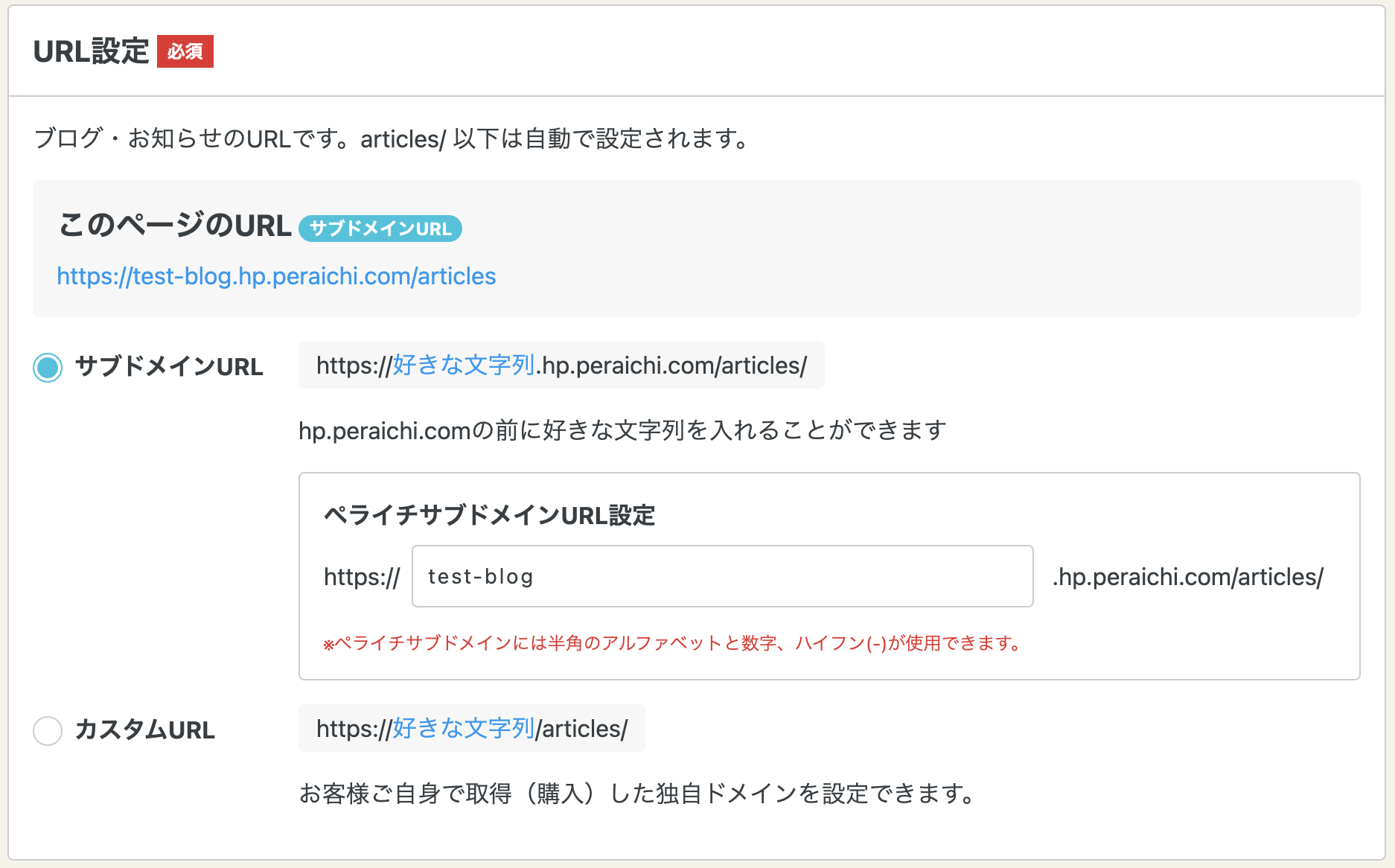The image size is (1395, 868).
Task: Click the ブログ・お知らせのURL description line
Action: point(392,138)
